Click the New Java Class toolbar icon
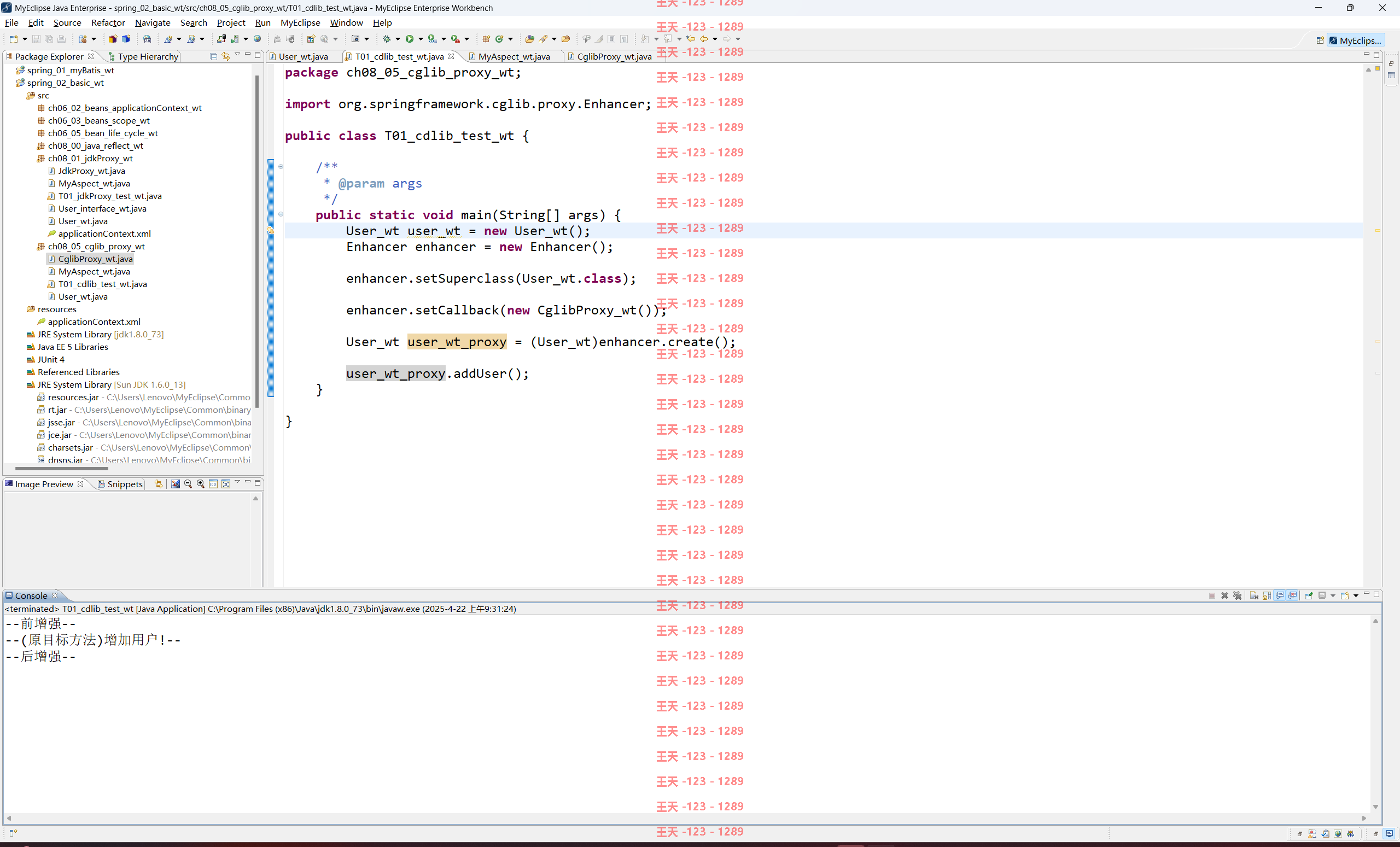Viewport: 1400px width, 847px height. (499, 39)
